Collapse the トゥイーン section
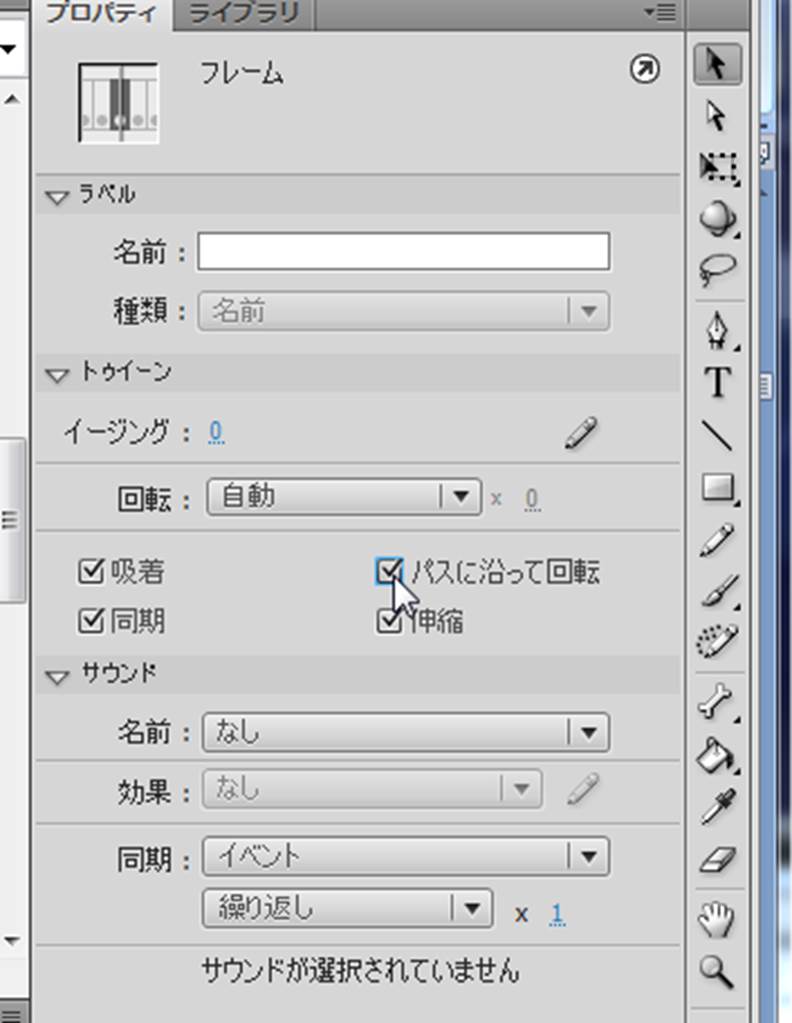The width and height of the screenshot is (792, 1023). (x=56, y=374)
